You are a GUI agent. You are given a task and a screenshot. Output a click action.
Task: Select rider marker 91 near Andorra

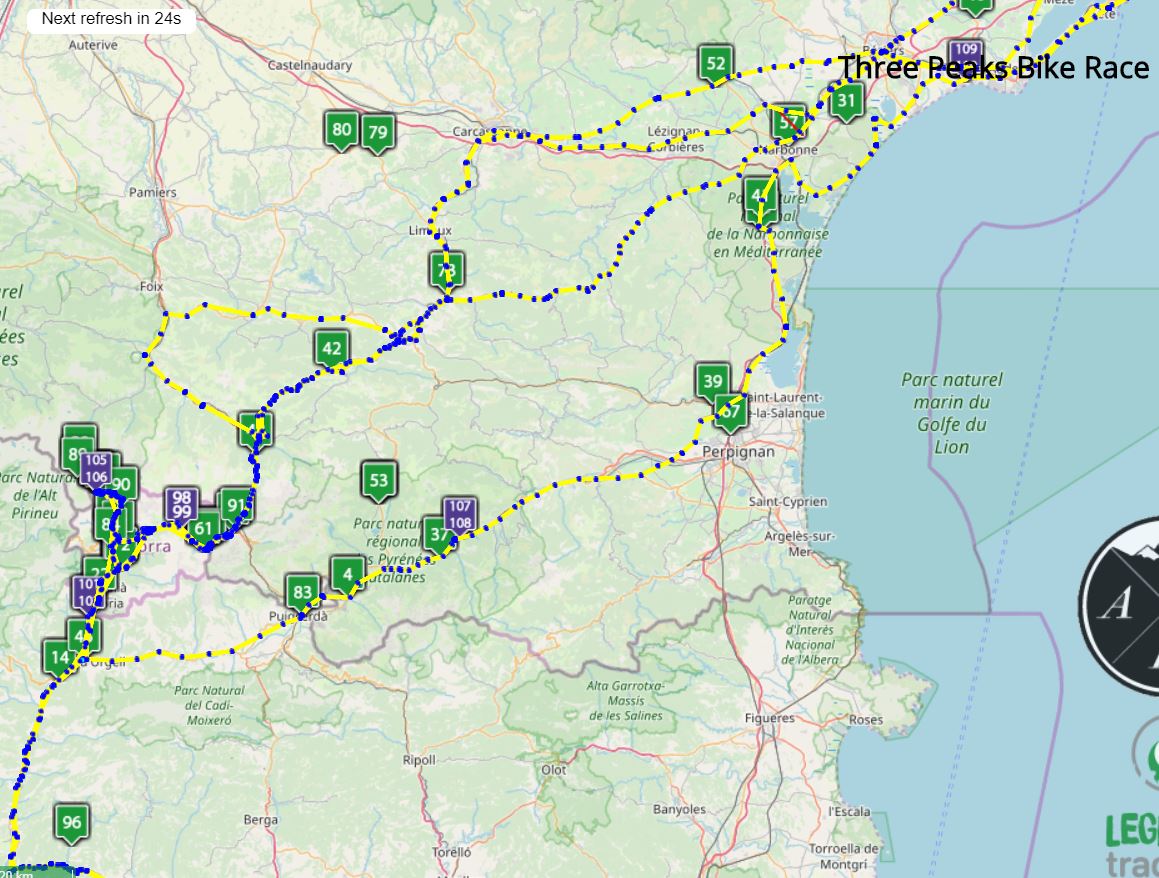click(237, 506)
